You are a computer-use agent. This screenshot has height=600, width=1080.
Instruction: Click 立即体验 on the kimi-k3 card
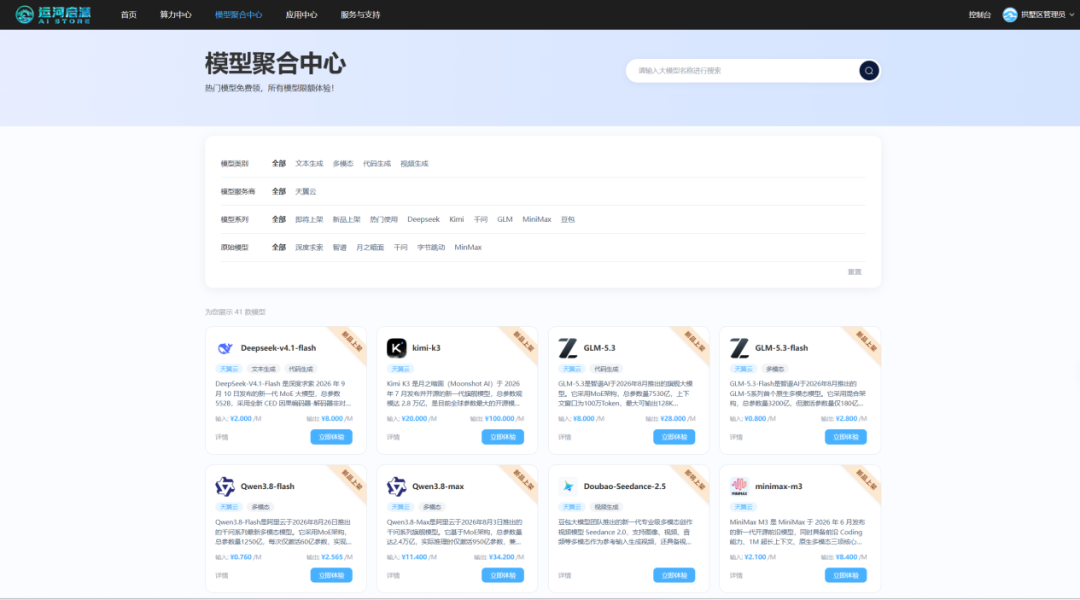[x=503, y=437]
